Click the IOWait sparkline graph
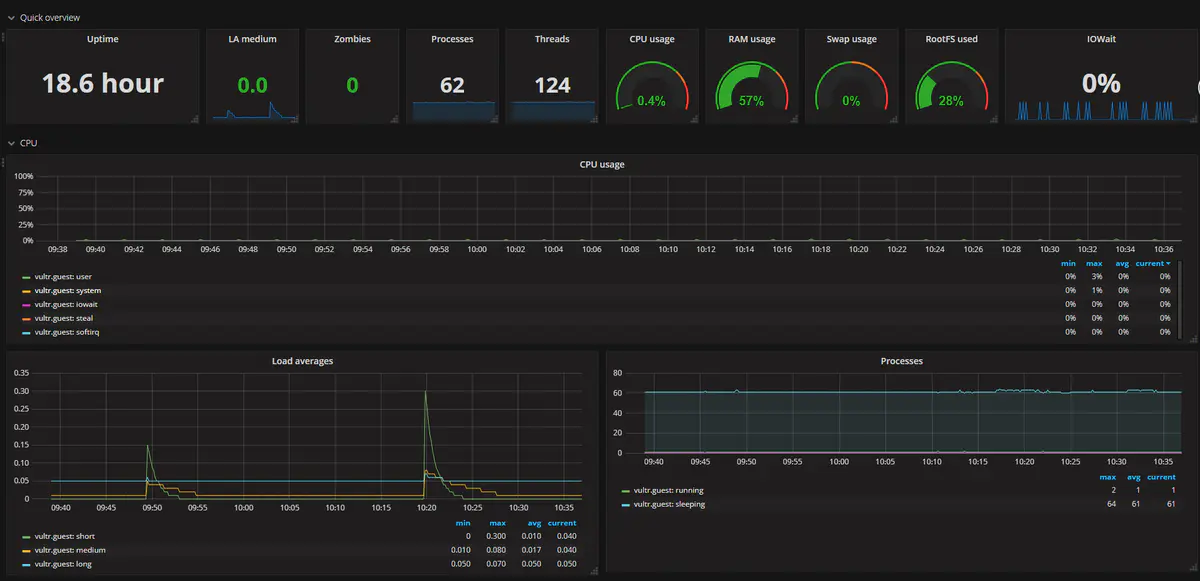The height and width of the screenshot is (581, 1200). click(1100, 110)
